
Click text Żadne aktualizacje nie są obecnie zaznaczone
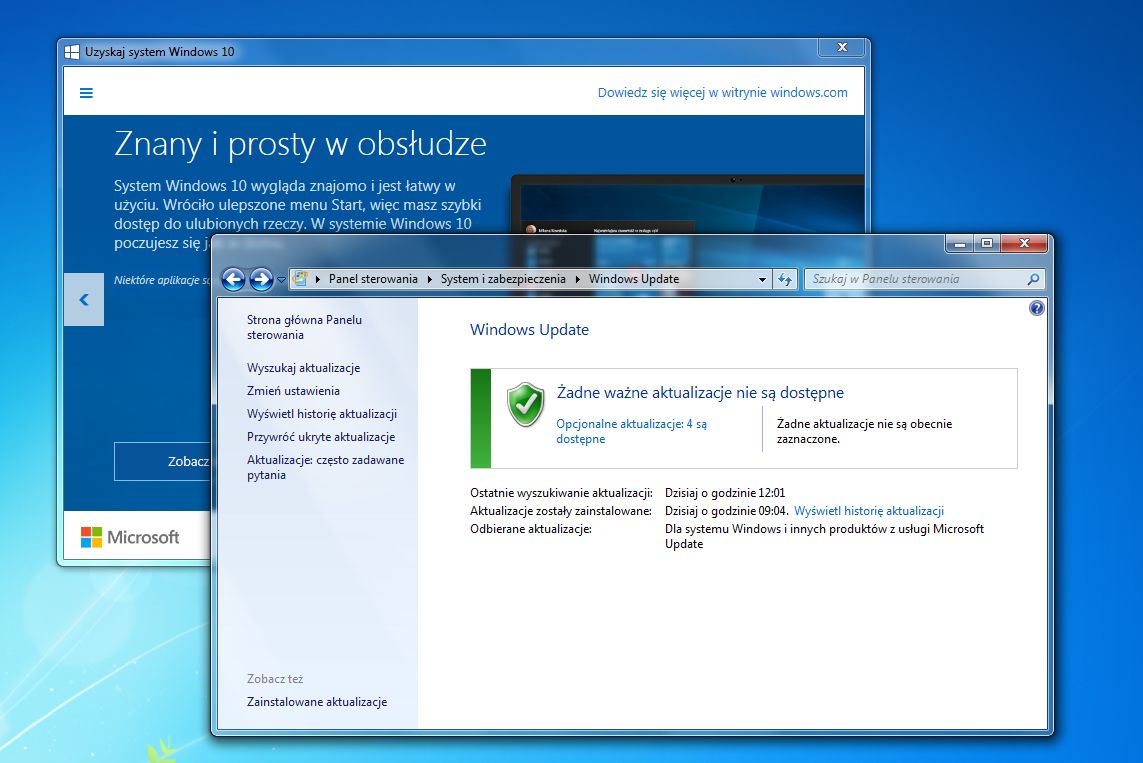[864, 431]
